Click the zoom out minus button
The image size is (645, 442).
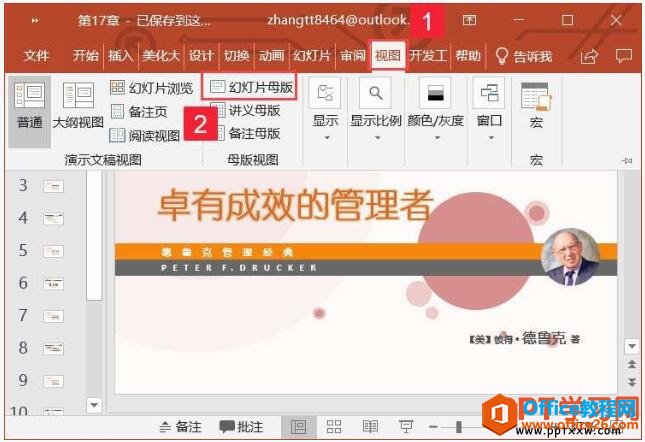click(x=433, y=427)
